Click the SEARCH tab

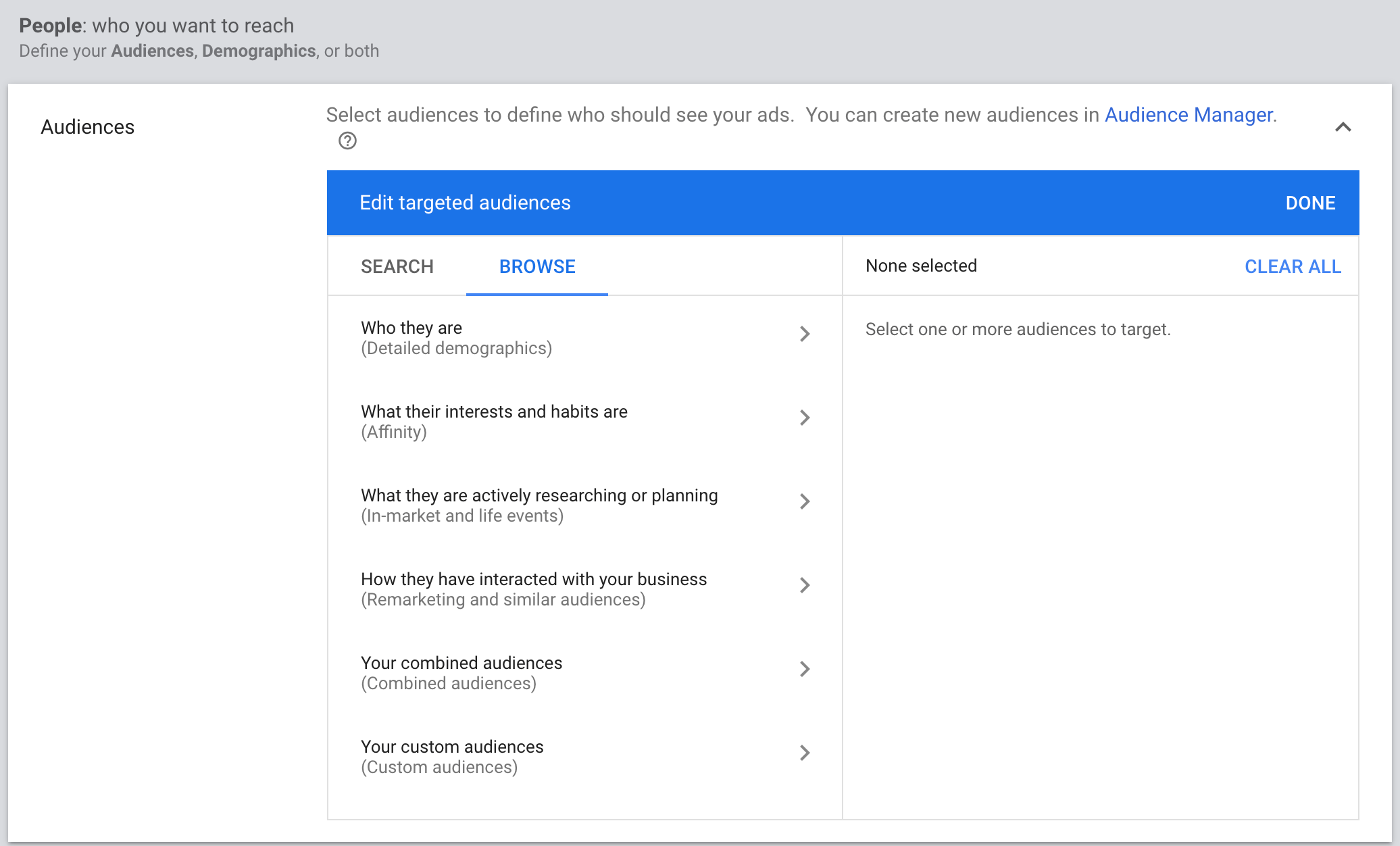coord(396,265)
